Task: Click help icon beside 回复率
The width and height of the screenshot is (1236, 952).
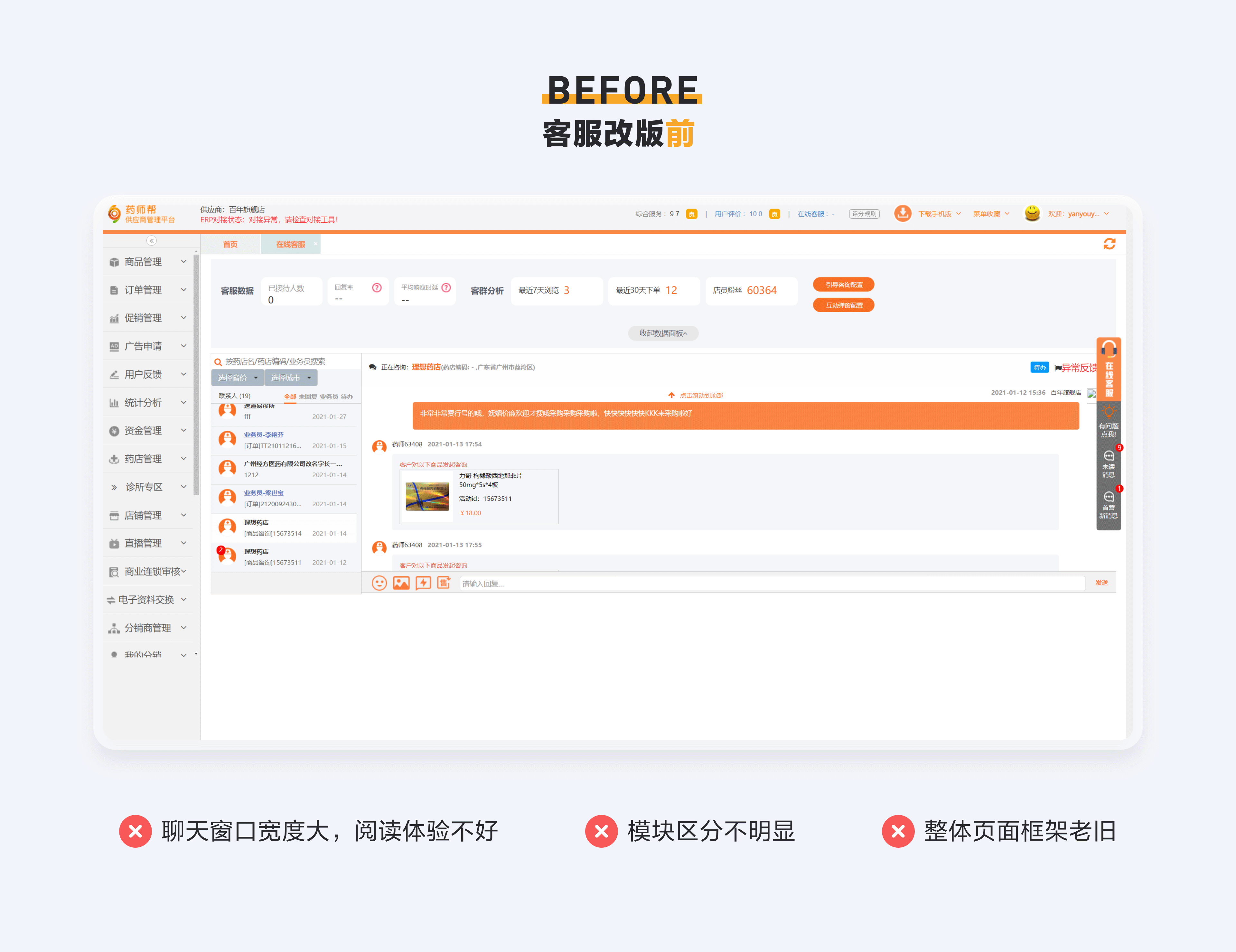Action: (376, 287)
